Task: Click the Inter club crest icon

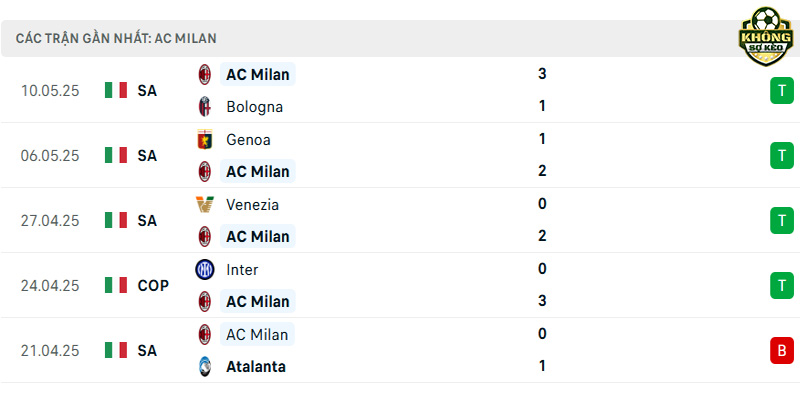Action: (205, 269)
